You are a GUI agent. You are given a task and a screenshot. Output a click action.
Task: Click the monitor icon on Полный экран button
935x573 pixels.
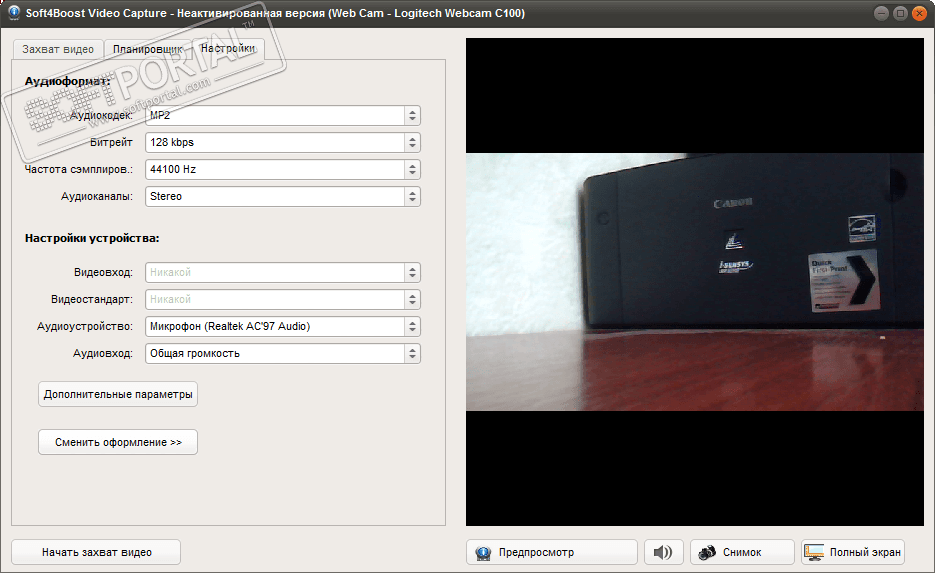pyautogui.click(x=813, y=553)
